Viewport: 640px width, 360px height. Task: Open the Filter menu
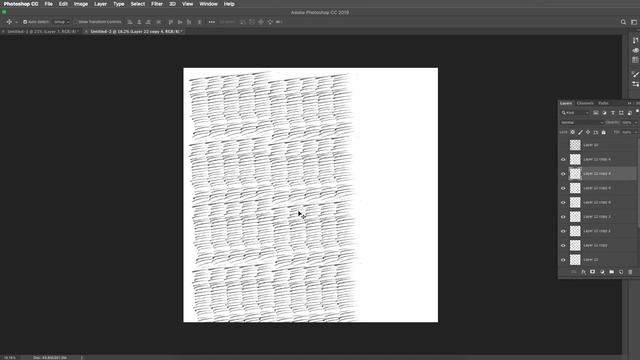157,4
